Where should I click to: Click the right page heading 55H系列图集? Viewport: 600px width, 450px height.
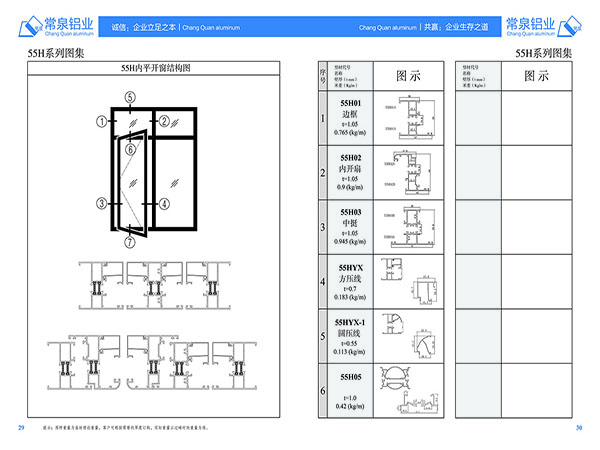543,53
